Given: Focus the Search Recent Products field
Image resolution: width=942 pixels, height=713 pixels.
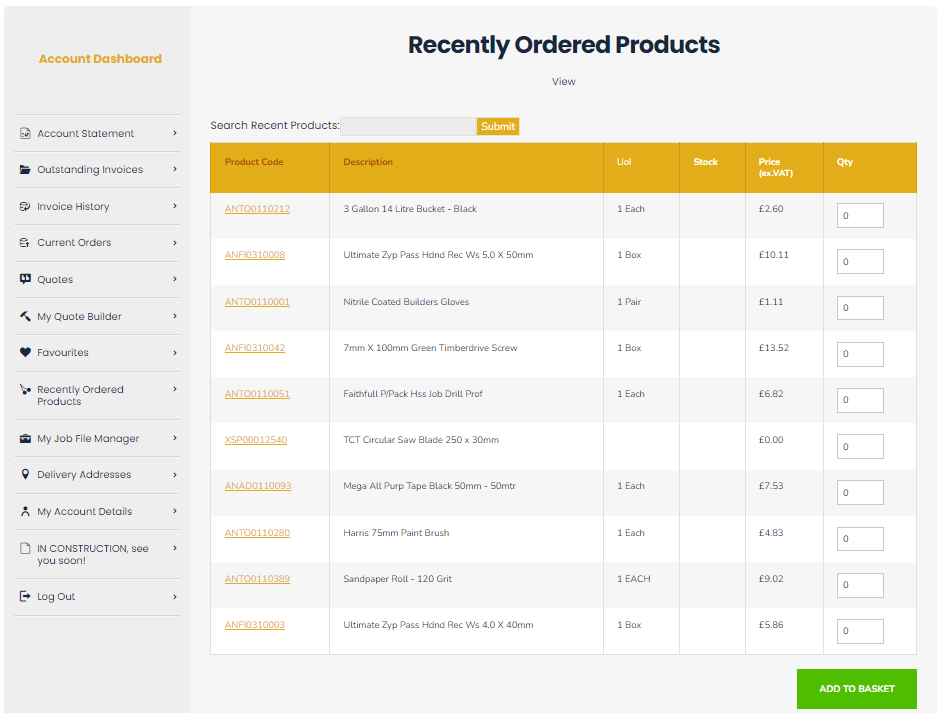Looking at the screenshot, I should pyautogui.click(x=408, y=126).
